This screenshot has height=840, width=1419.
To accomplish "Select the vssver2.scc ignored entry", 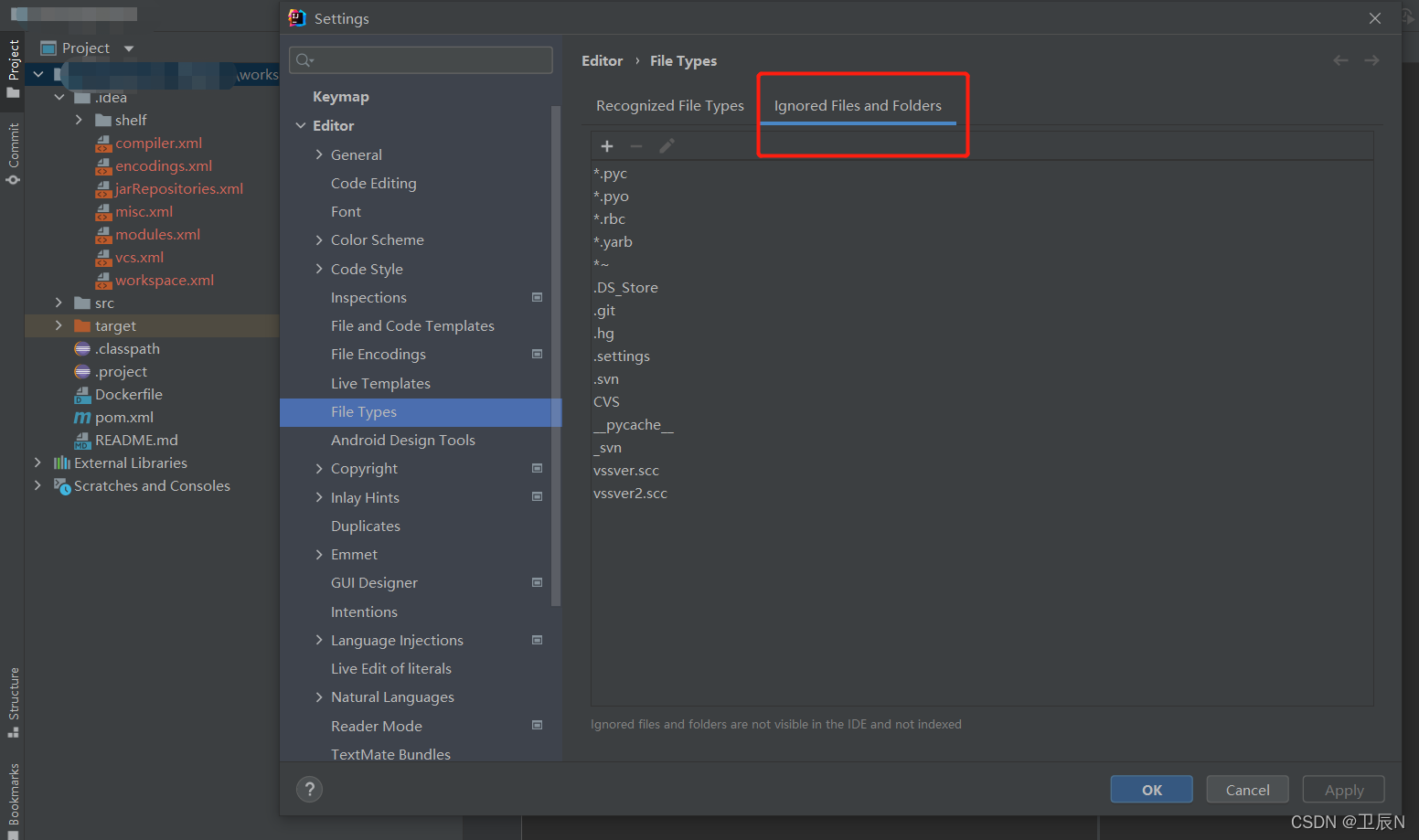I will pos(630,494).
